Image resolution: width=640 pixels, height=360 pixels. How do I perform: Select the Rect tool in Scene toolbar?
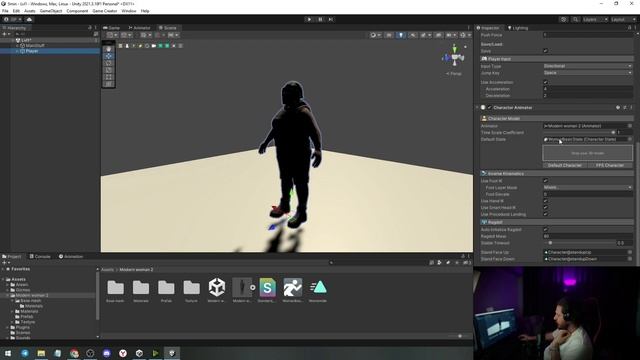(x=109, y=77)
